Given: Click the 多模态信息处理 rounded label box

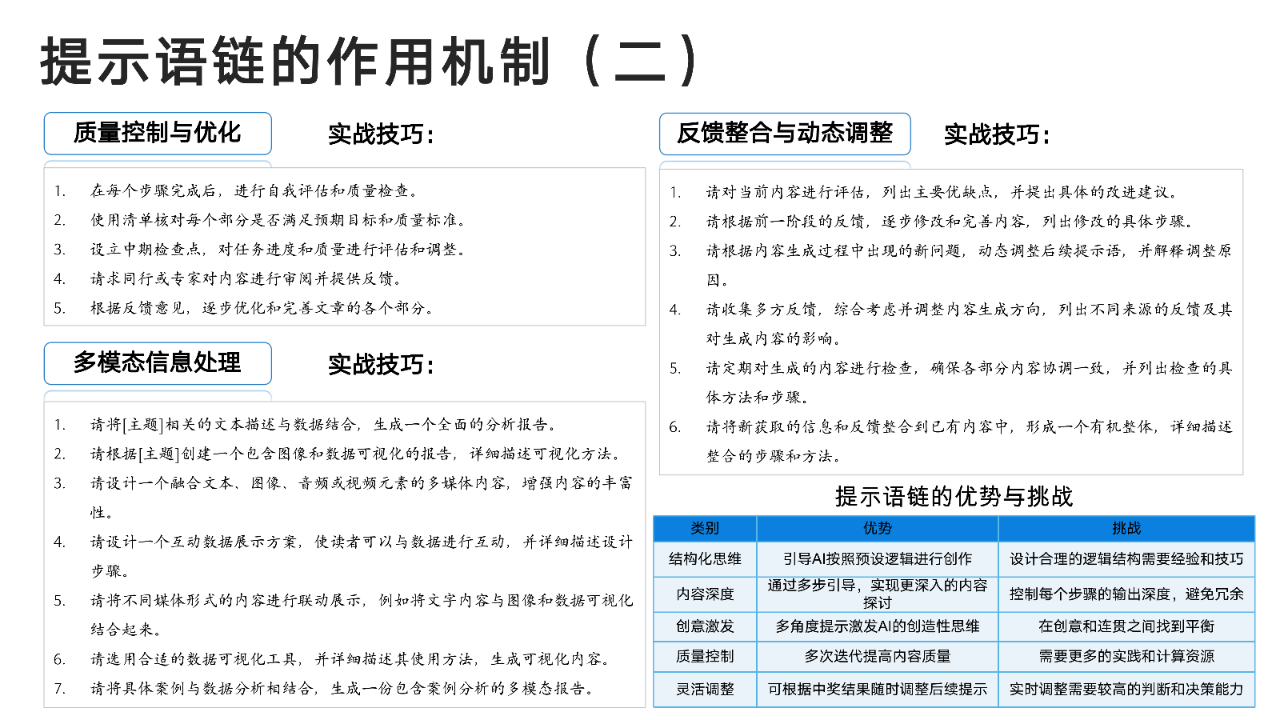Looking at the screenshot, I should pos(157,363).
